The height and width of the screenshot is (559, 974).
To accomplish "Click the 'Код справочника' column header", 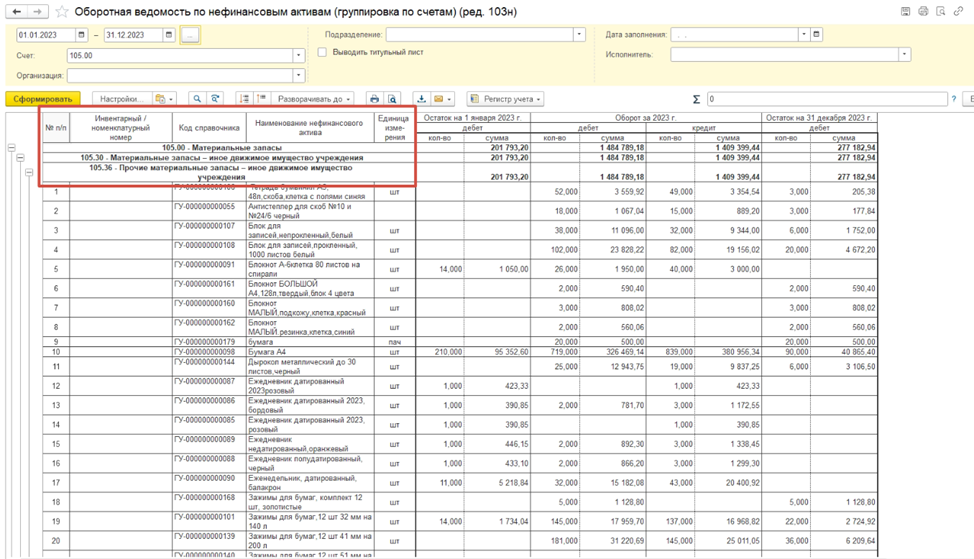I will click(209, 127).
